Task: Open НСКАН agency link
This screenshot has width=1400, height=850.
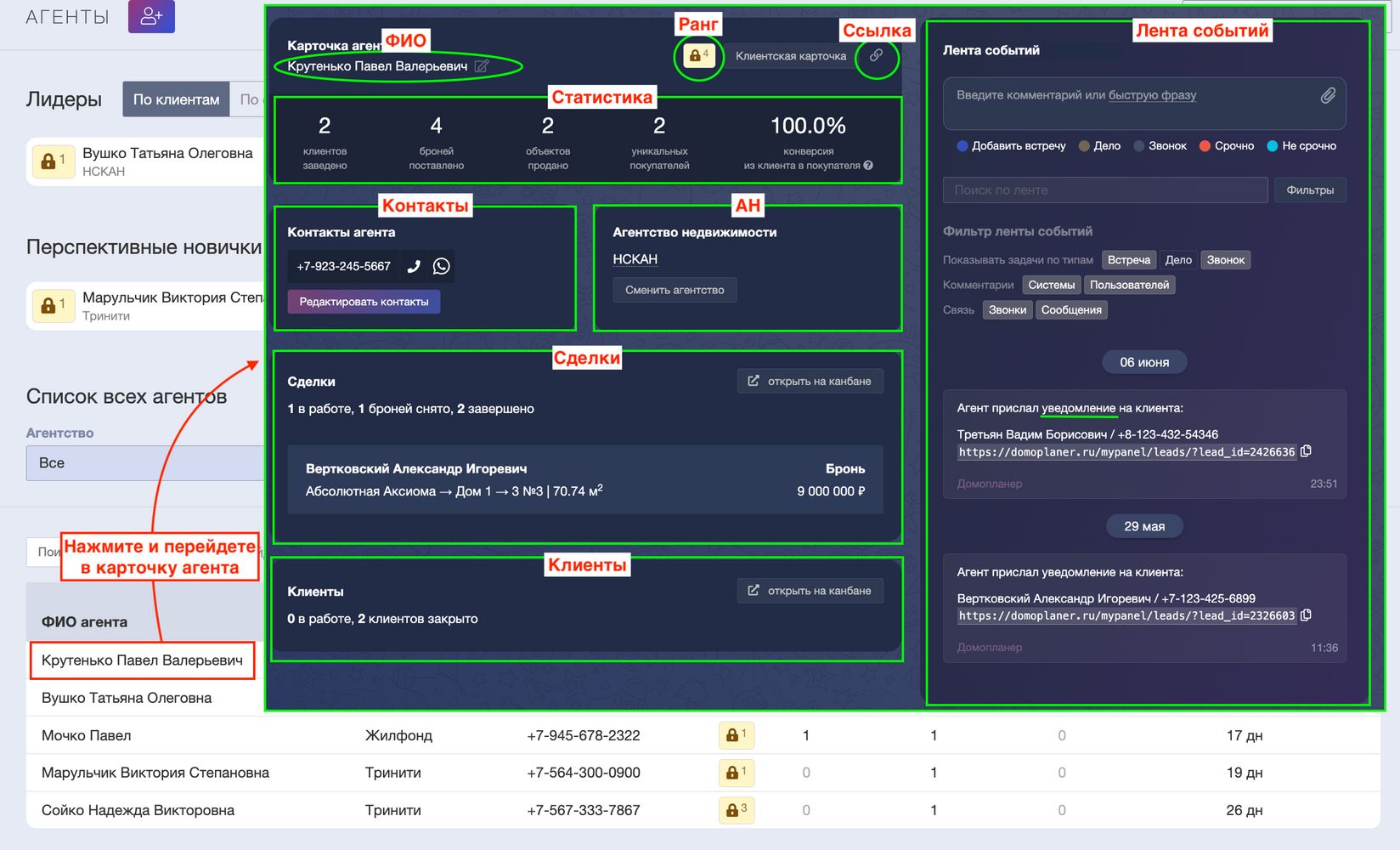Action: (635, 259)
